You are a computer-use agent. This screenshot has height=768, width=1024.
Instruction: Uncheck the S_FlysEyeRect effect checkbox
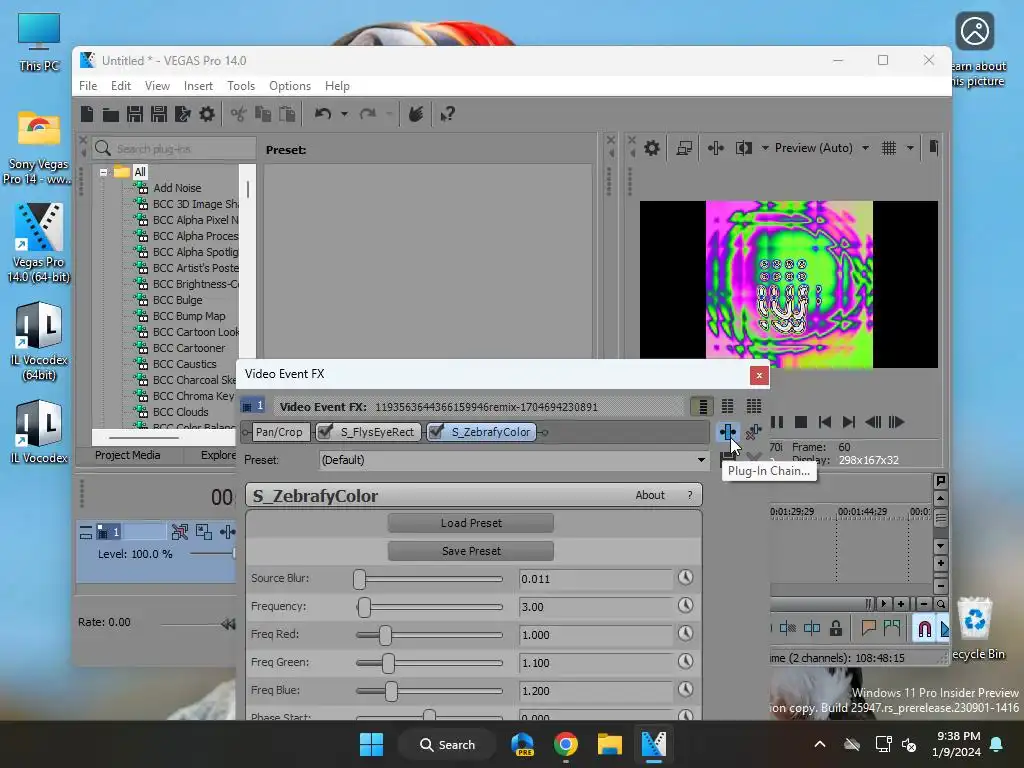click(325, 432)
